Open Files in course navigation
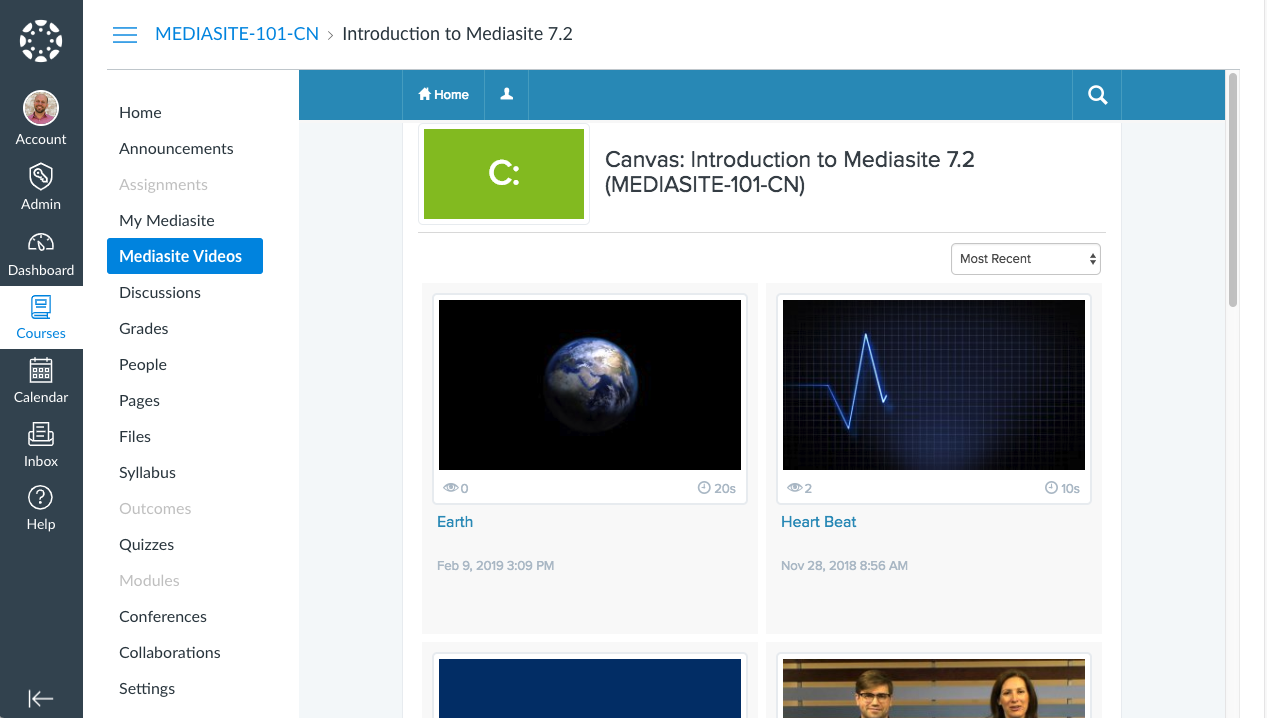Screen dimensions: 1267x718 coord(135,437)
